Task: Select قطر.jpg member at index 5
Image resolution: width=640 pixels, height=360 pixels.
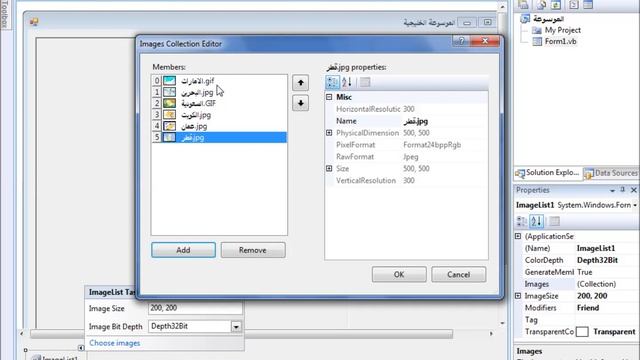Action: tap(219, 138)
